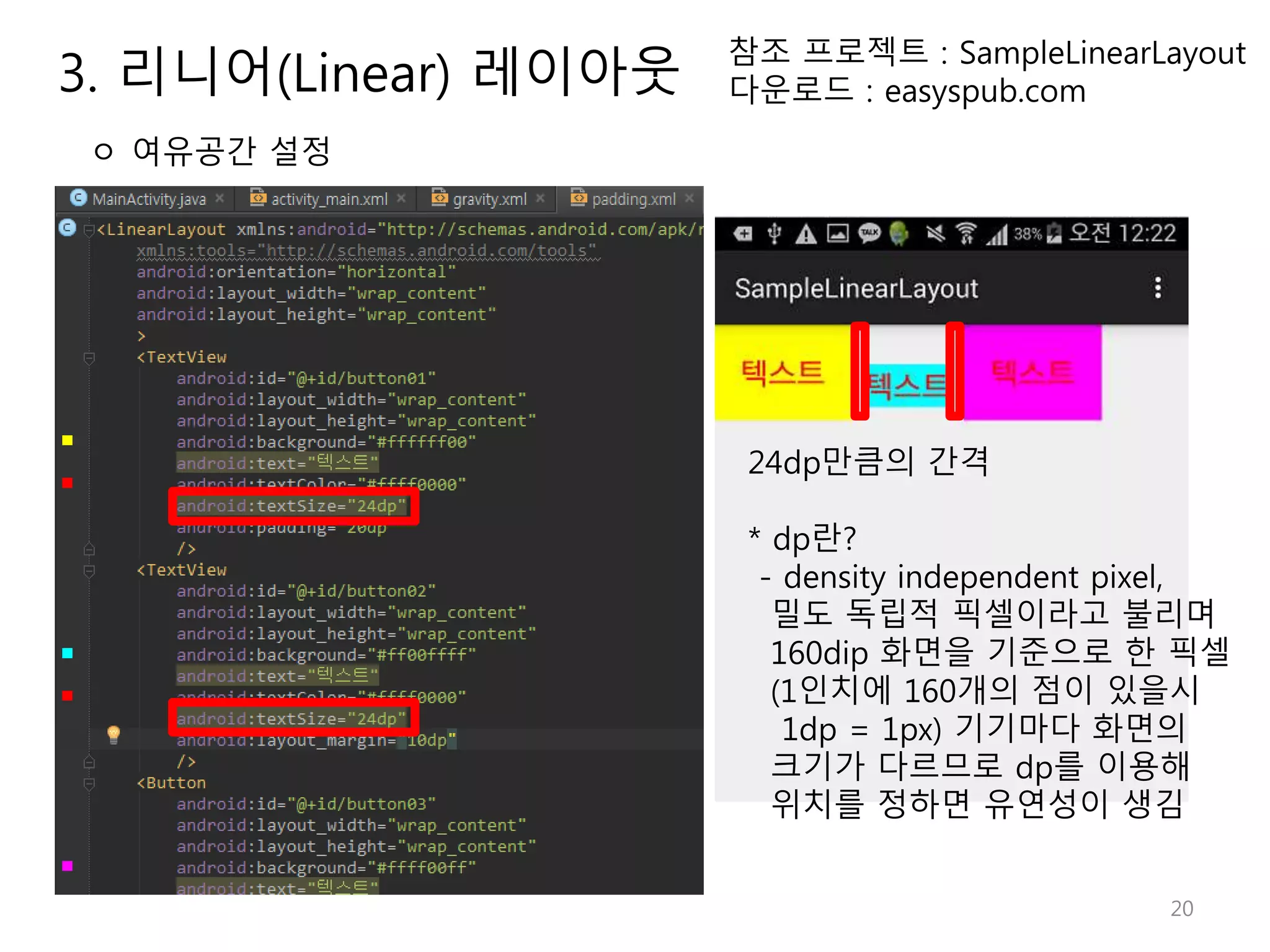1270x952 pixels.
Task: Open the magenta background color gutter swatch
Action: [68, 866]
